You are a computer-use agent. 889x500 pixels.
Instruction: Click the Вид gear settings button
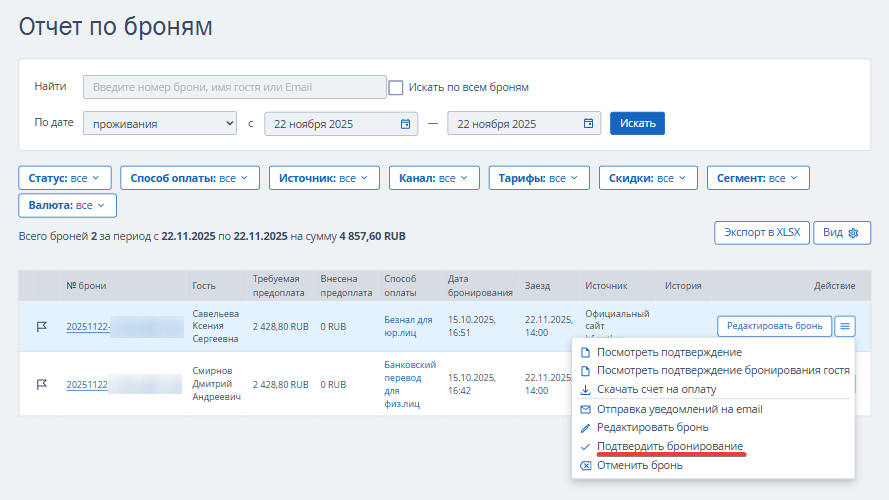841,233
